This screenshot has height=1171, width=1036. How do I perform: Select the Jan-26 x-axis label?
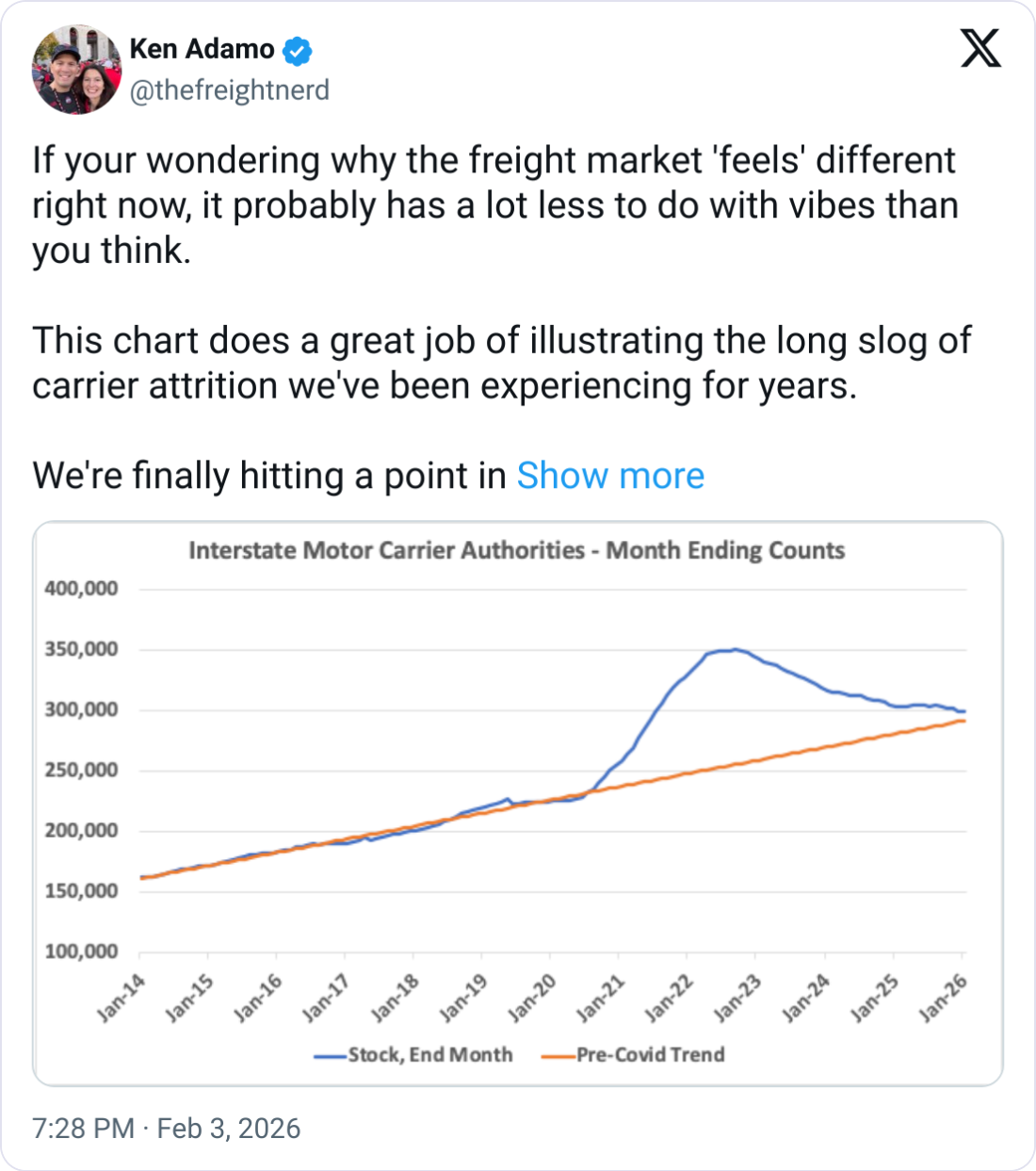pyautogui.click(x=944, y=1000)
